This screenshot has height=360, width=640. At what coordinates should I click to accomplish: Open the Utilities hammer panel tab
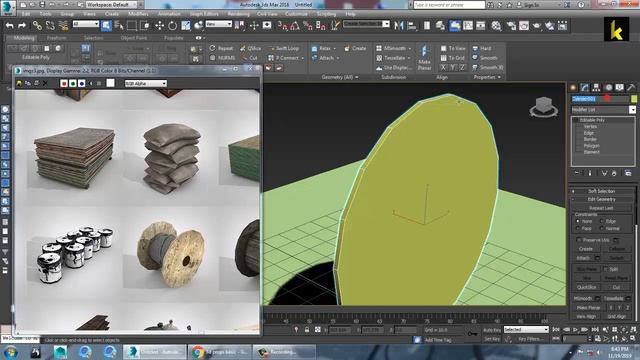click(631, 87)
